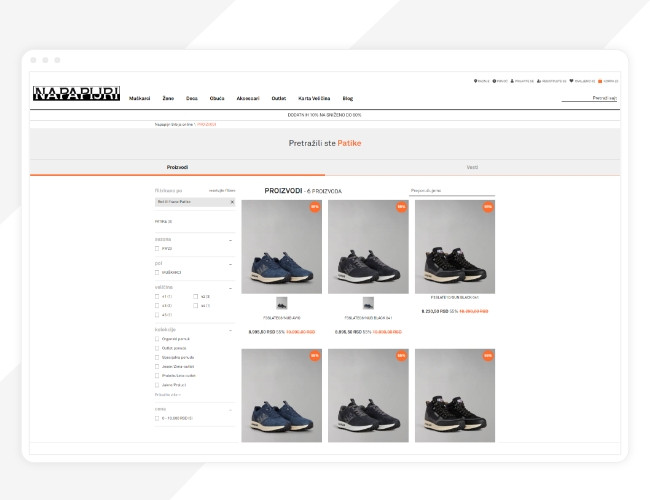Open the bottom-row dark grey sneaker image
Screen dimensions: 650x500
[x=368, y=396]
